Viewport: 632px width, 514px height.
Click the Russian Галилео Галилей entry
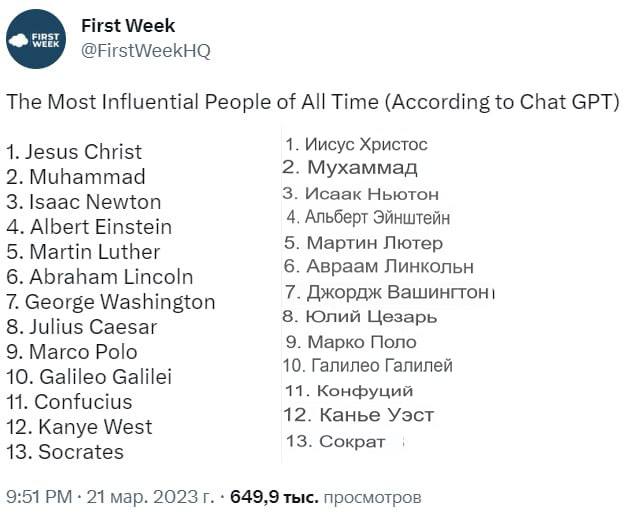coord(368,365)
